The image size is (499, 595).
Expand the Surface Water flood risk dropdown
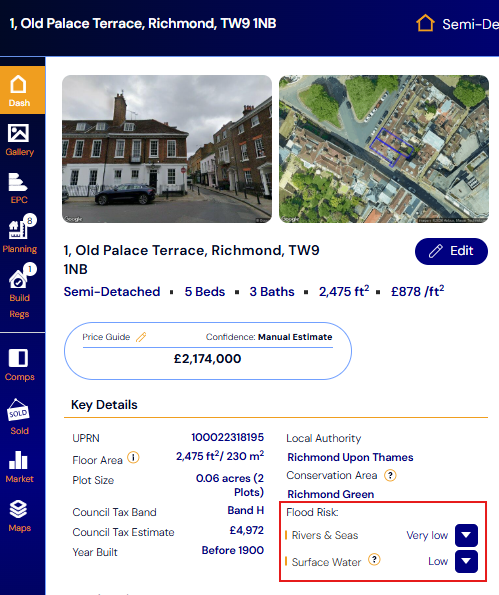pos(466,561)
